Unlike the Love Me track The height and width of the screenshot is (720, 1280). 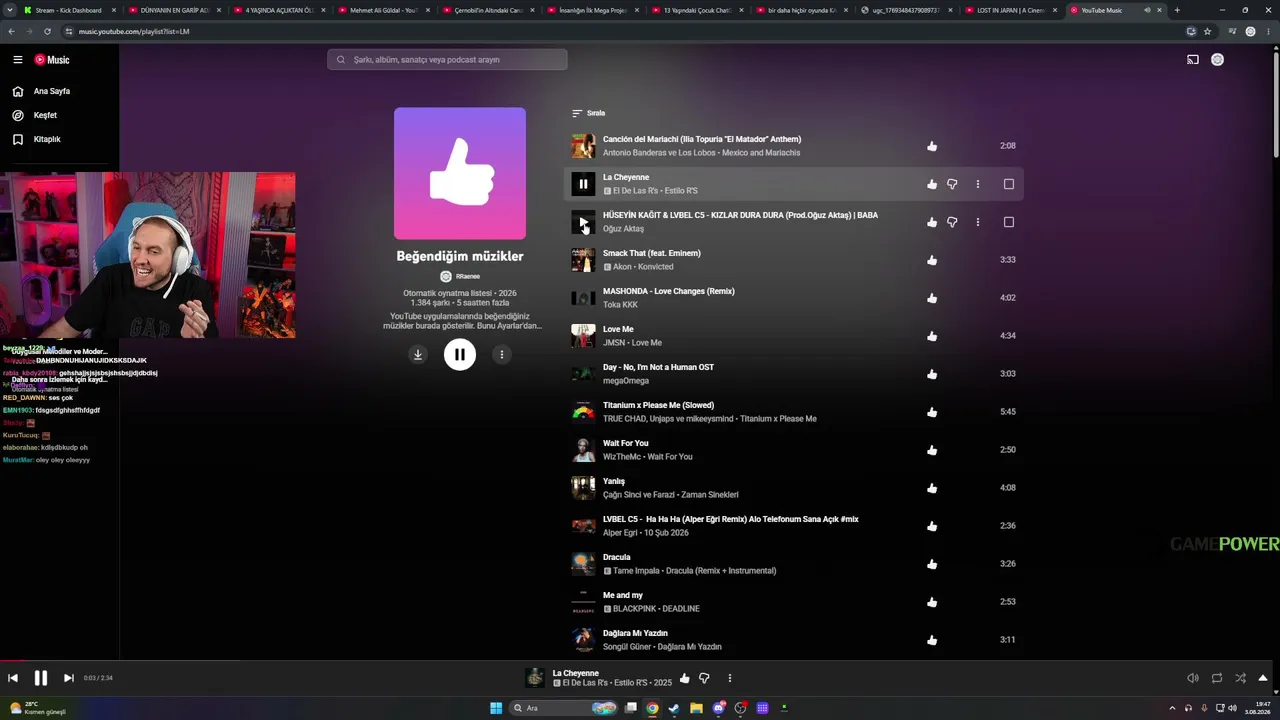tap(932, 336)
